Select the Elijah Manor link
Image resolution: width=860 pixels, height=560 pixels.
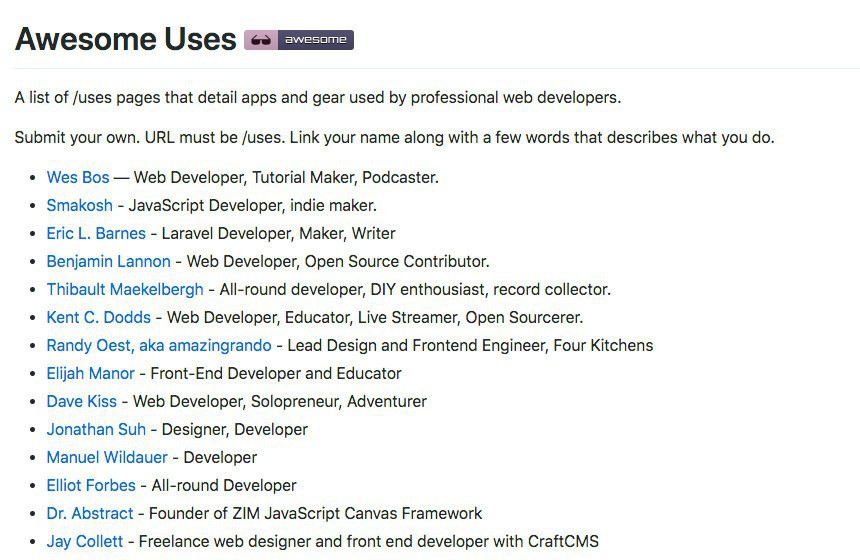pos(90,373)
